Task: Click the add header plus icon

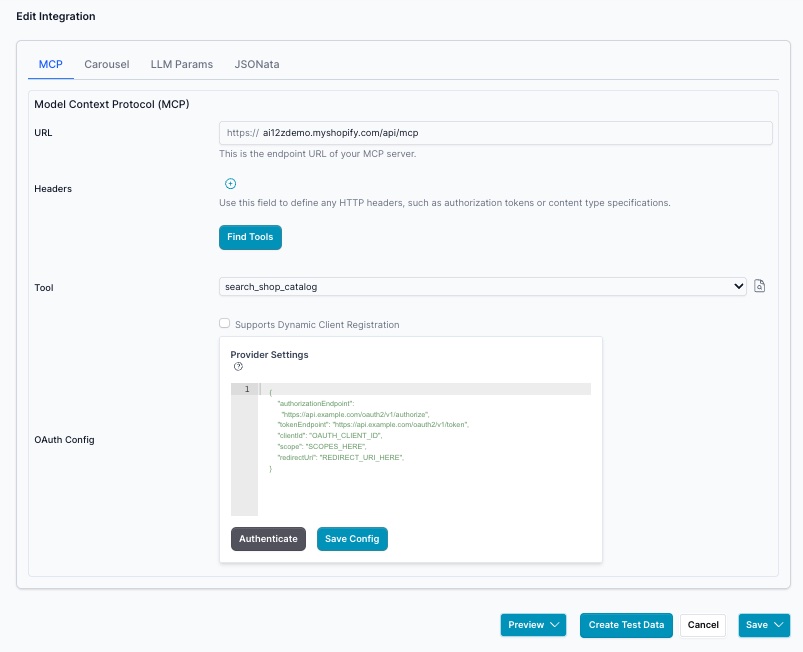Action: click(x=230, y=184)
